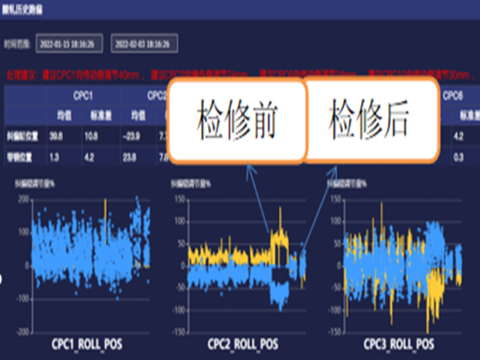The image size is (480, 360).
Task: Click the CPC1 column group header
Action: pos(83,96)
